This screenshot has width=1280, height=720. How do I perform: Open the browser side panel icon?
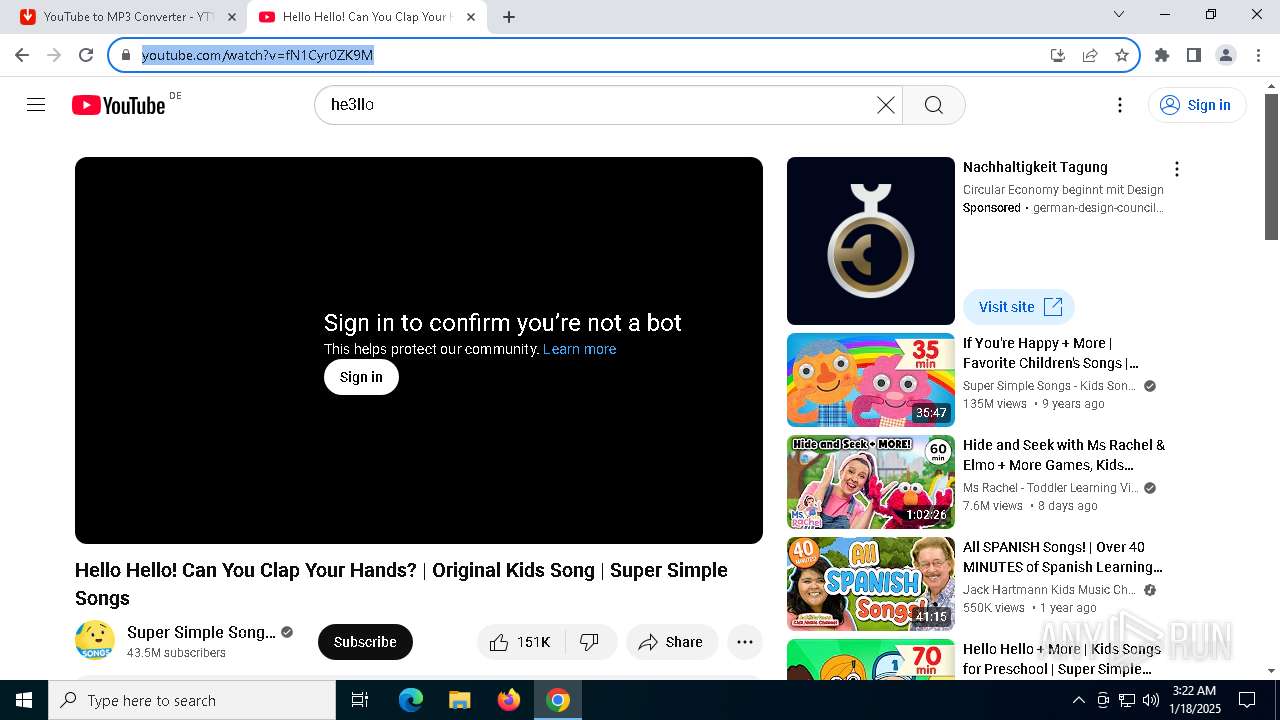[x=1194, y=55]
